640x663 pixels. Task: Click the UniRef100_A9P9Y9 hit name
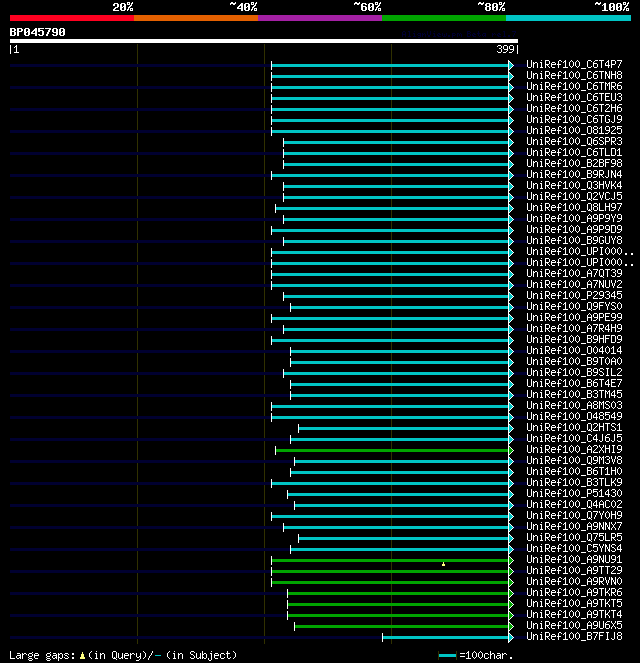click(574, 218)
